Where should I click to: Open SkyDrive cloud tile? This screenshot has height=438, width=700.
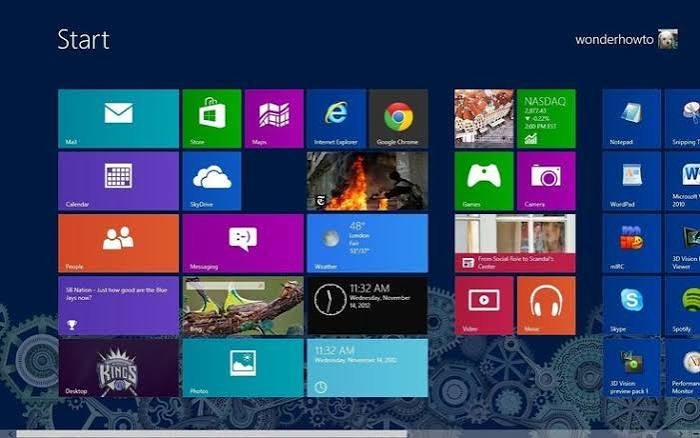pyautogui.click(x=212, y=181)
